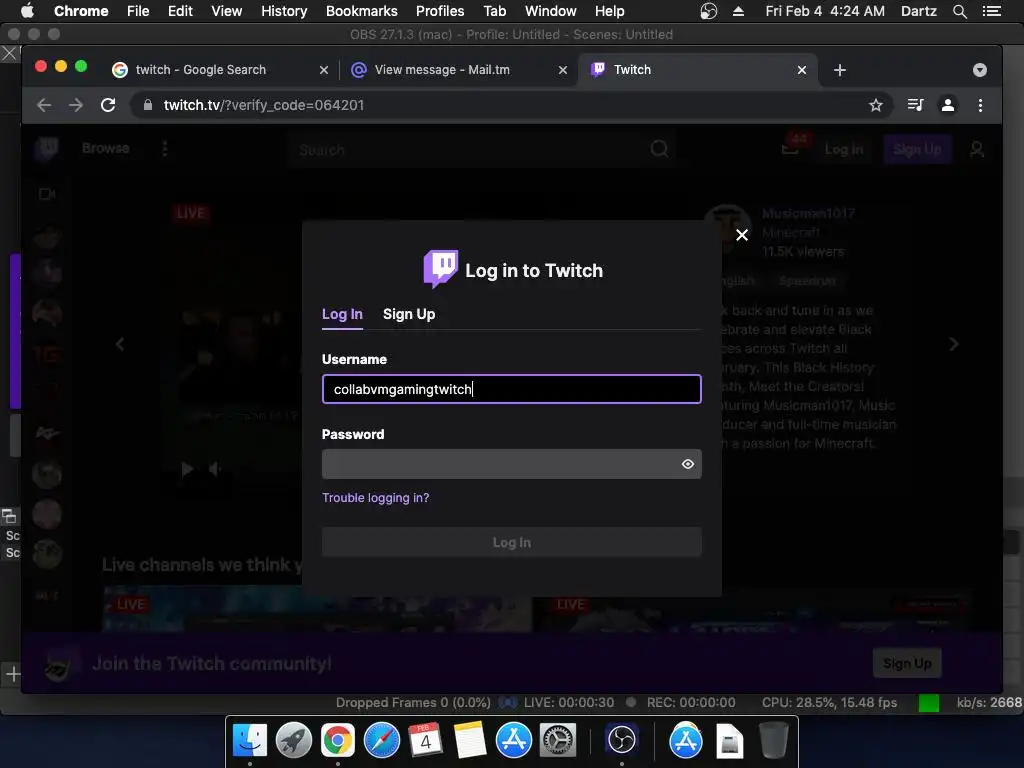Image resolution: width=1024 pixels, height=768 pixels.
Task: Mute the featured stream volume
Action: (215, 469)
